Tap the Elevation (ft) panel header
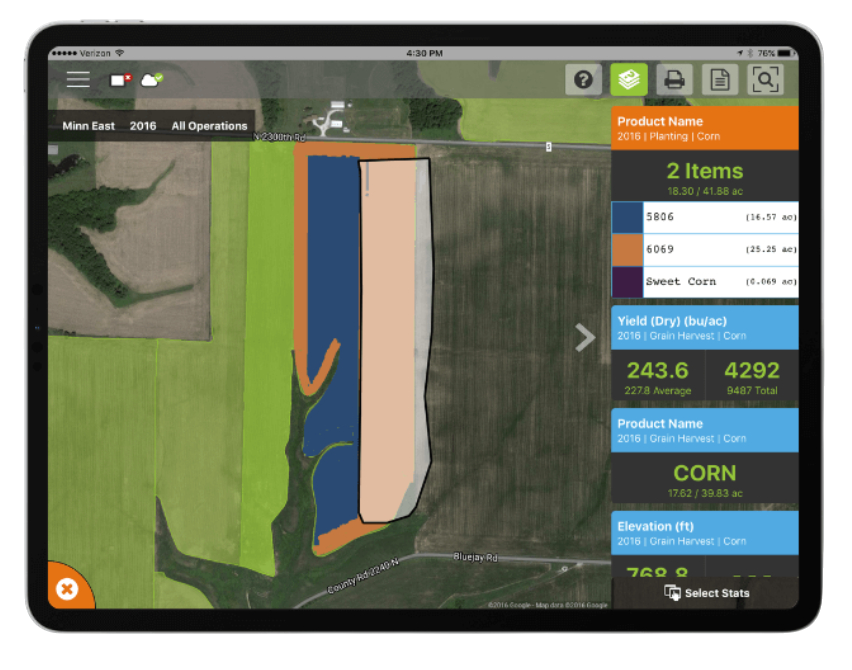Viewport: 852px width, 670px height. (704, 533)
